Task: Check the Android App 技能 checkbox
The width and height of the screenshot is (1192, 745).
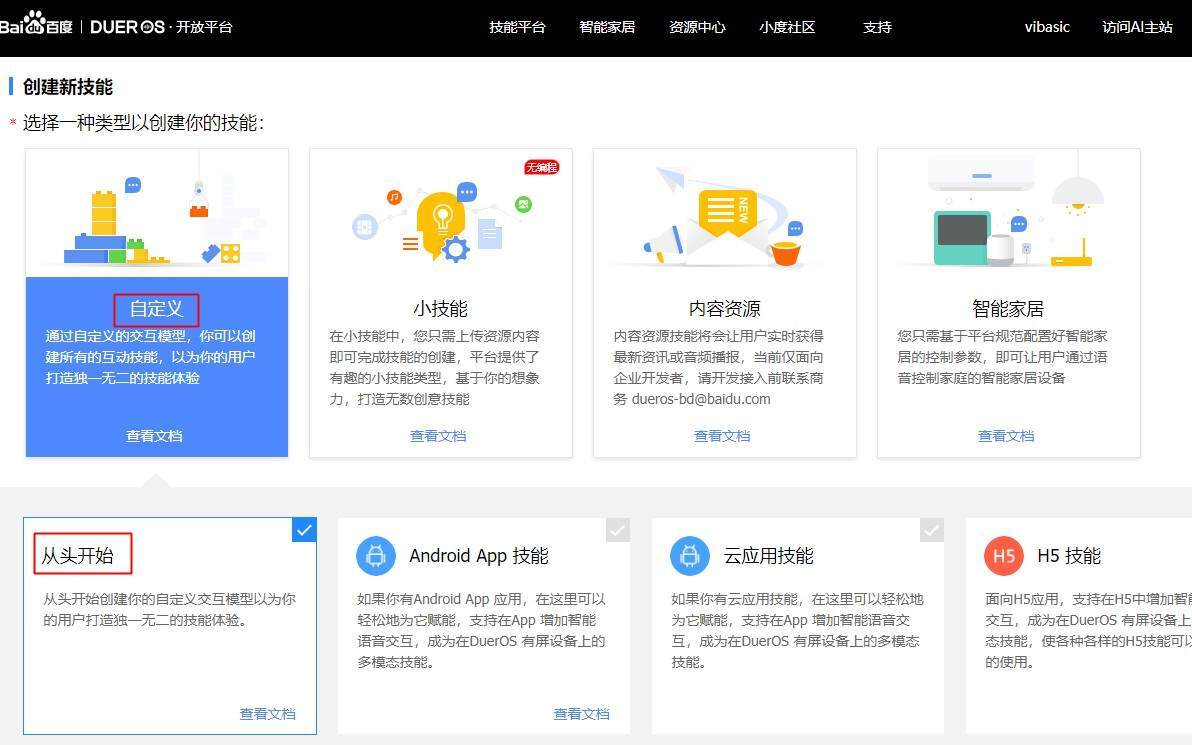Action: (617, 530)
